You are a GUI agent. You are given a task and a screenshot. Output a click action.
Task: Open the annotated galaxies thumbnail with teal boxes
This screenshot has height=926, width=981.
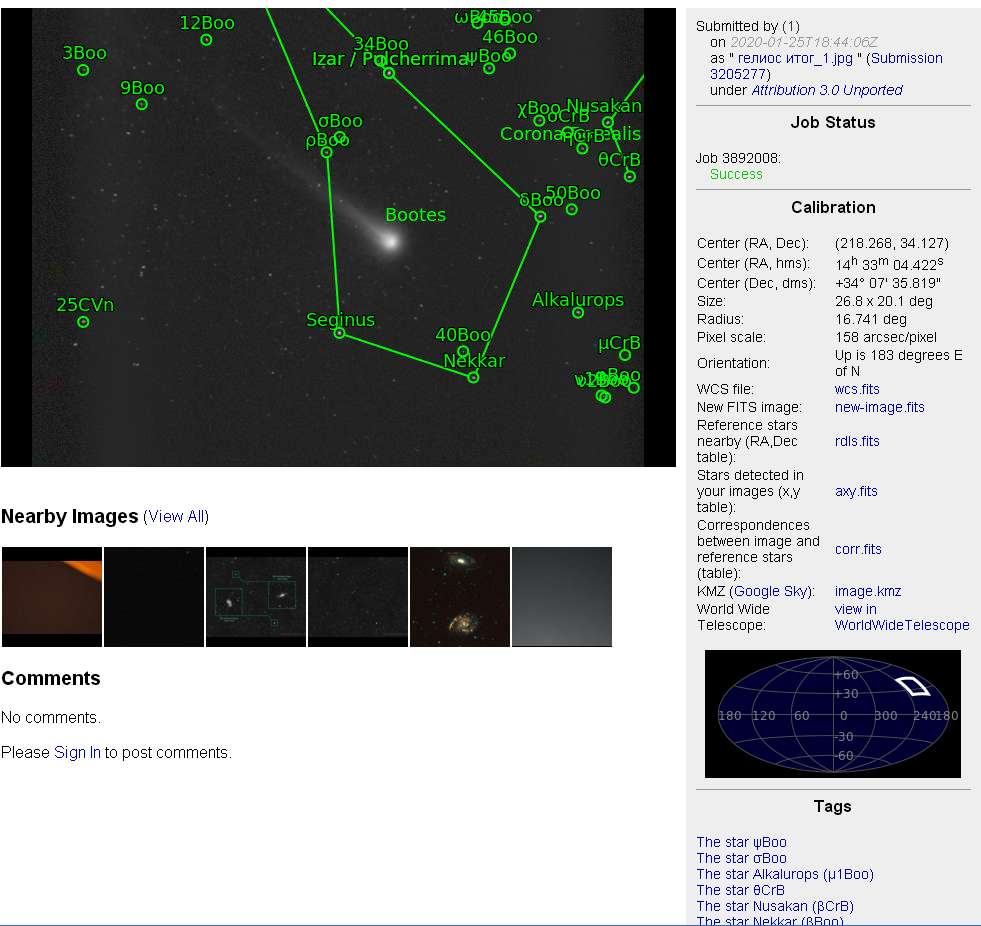click(256, 597)
